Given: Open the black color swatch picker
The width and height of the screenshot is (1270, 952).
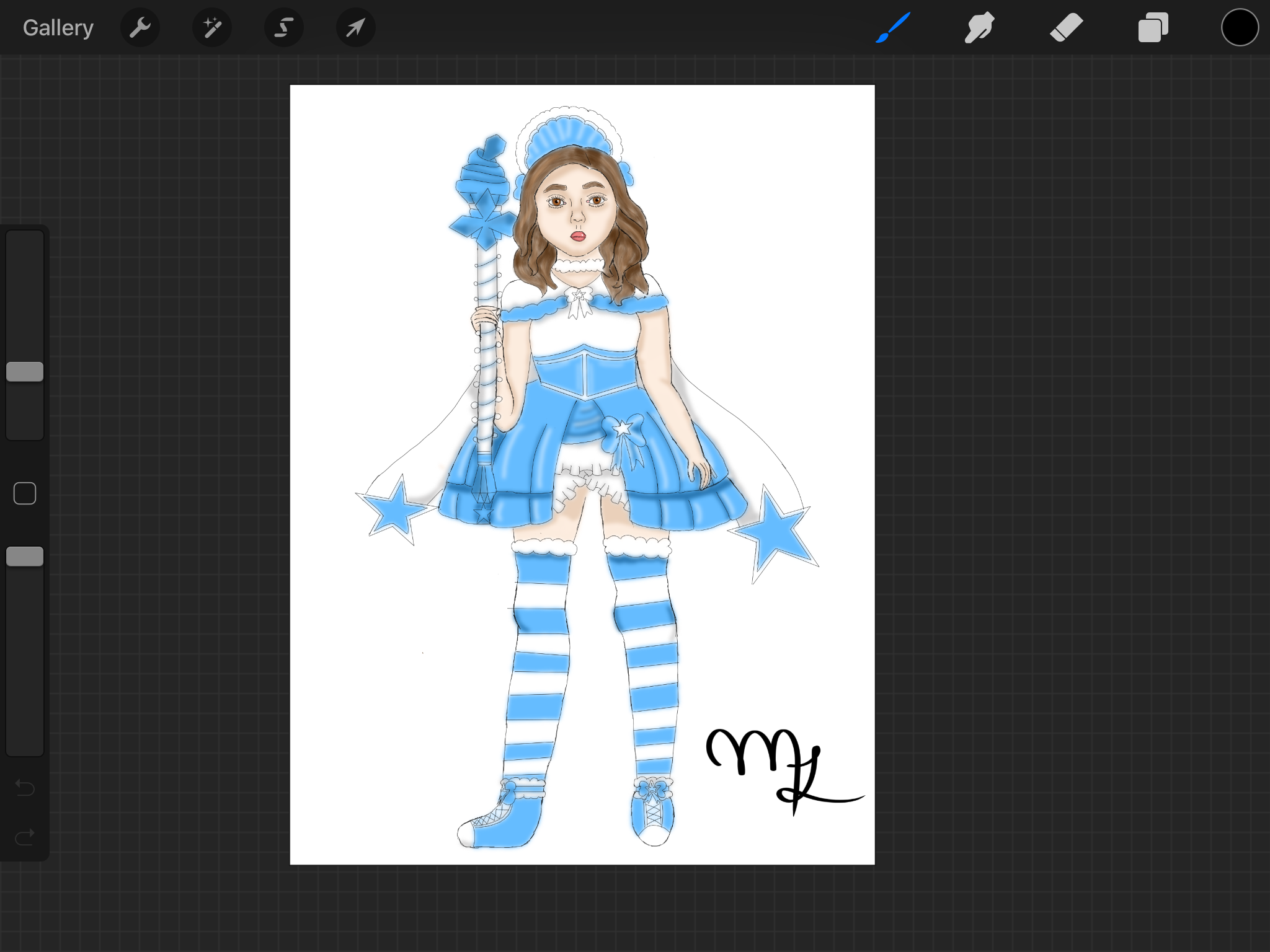Looking at the screenshot, I should [x=1240, y=28].
